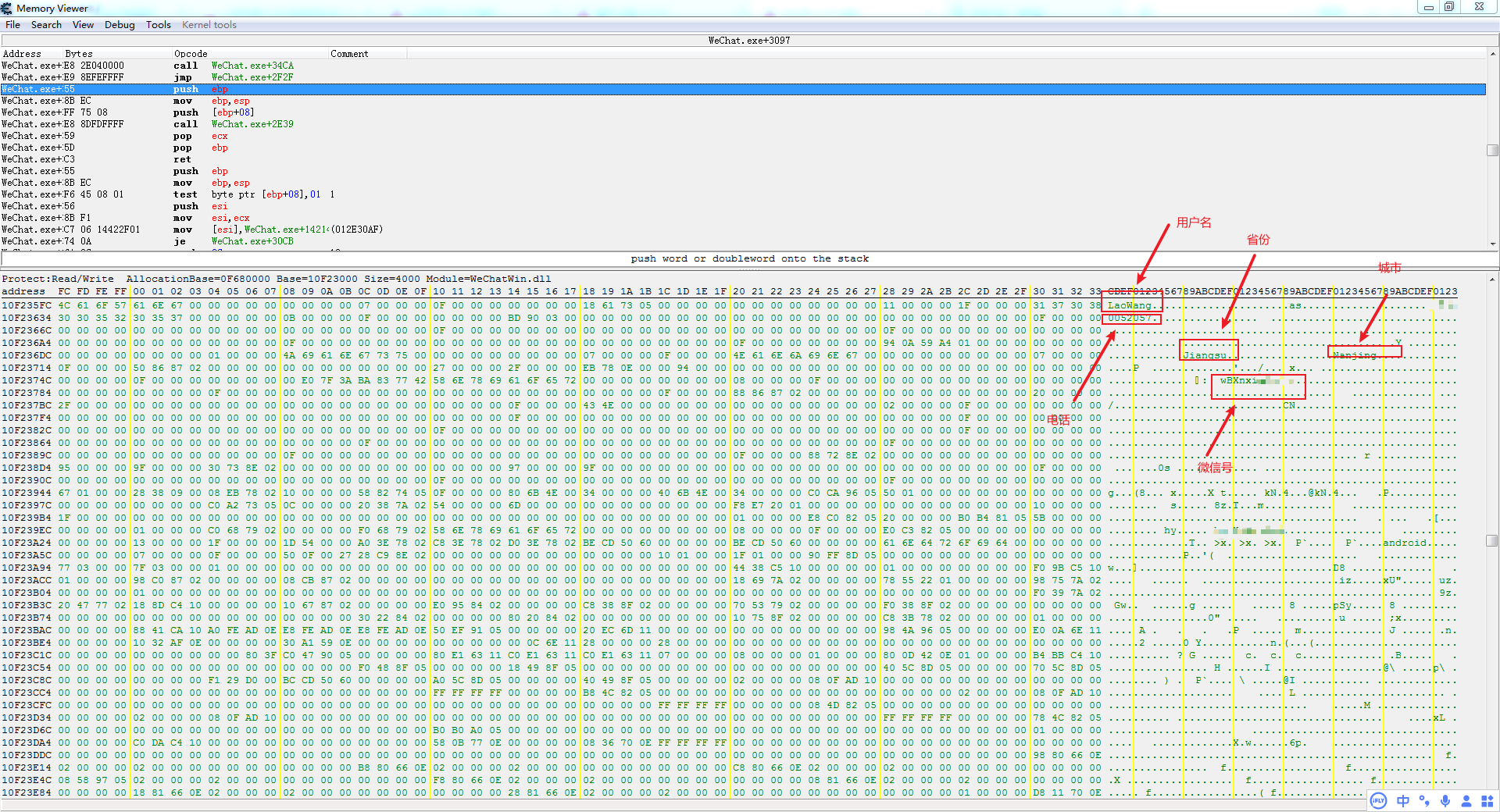The image size is (1500, 812).
Task: Open the IME toolbox grid icon
Action: tap(1487, 800)
